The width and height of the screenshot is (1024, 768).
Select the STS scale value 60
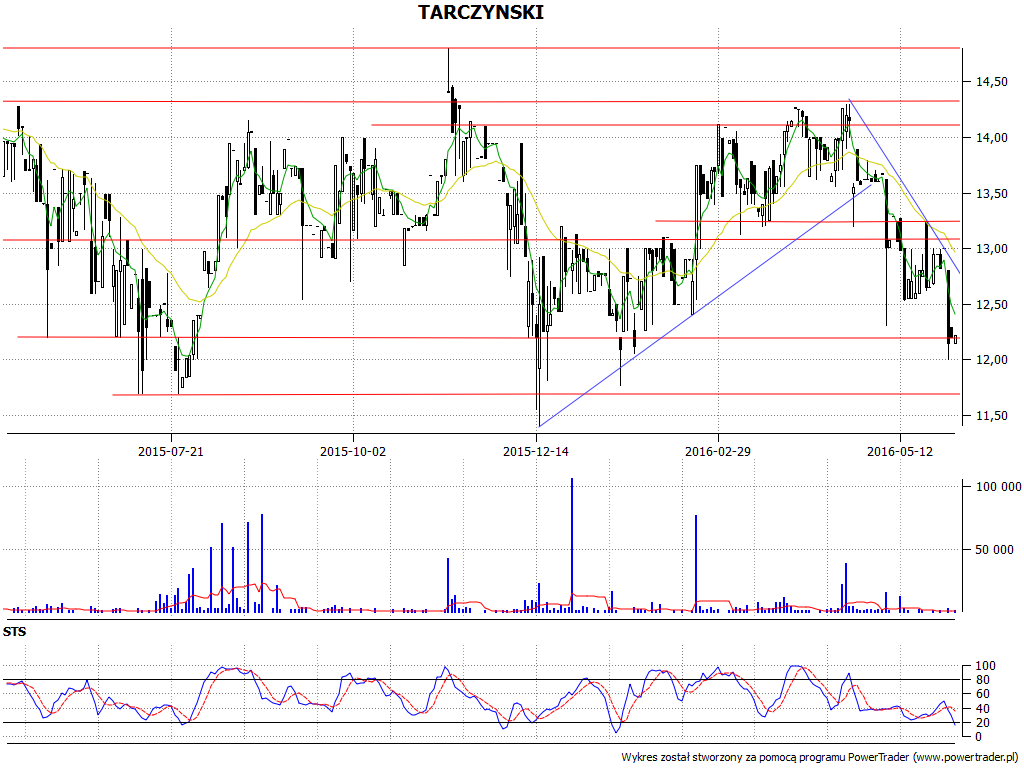[982, 694]
